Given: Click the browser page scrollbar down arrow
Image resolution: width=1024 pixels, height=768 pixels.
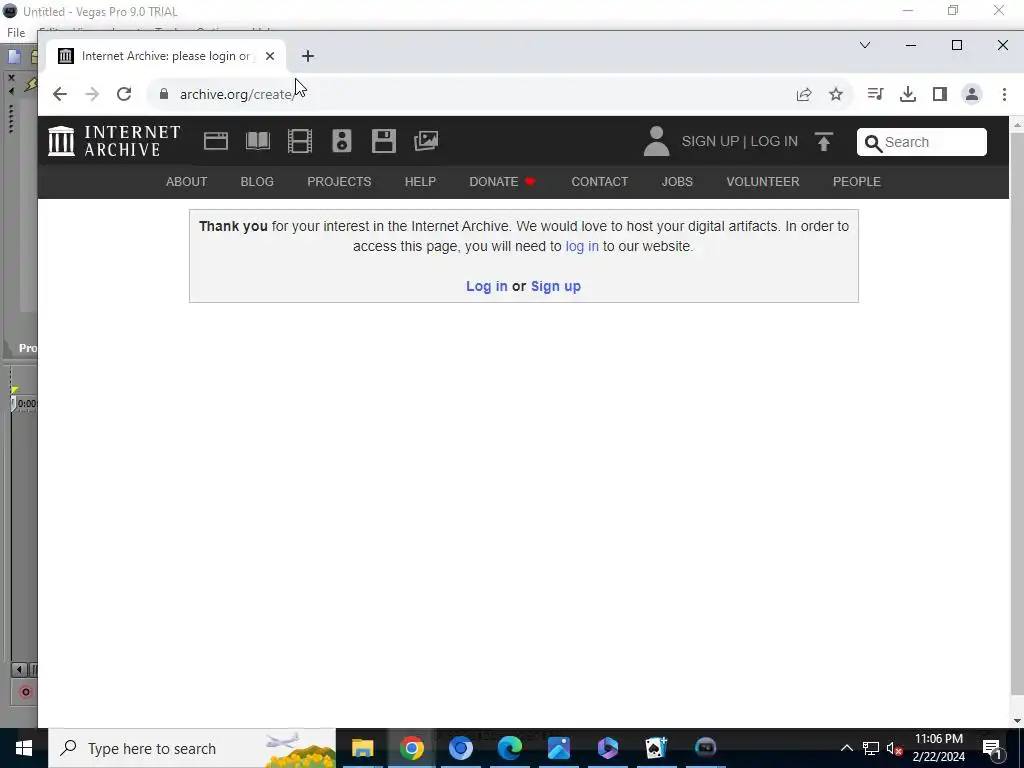Looking at the screenshot, I should click(1017, 721).
